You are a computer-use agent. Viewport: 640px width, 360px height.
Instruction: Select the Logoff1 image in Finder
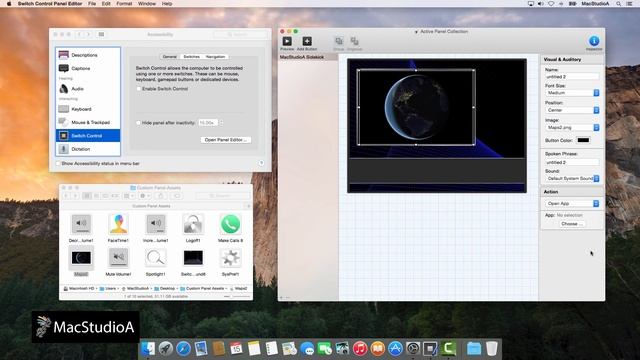coord(193,224)
